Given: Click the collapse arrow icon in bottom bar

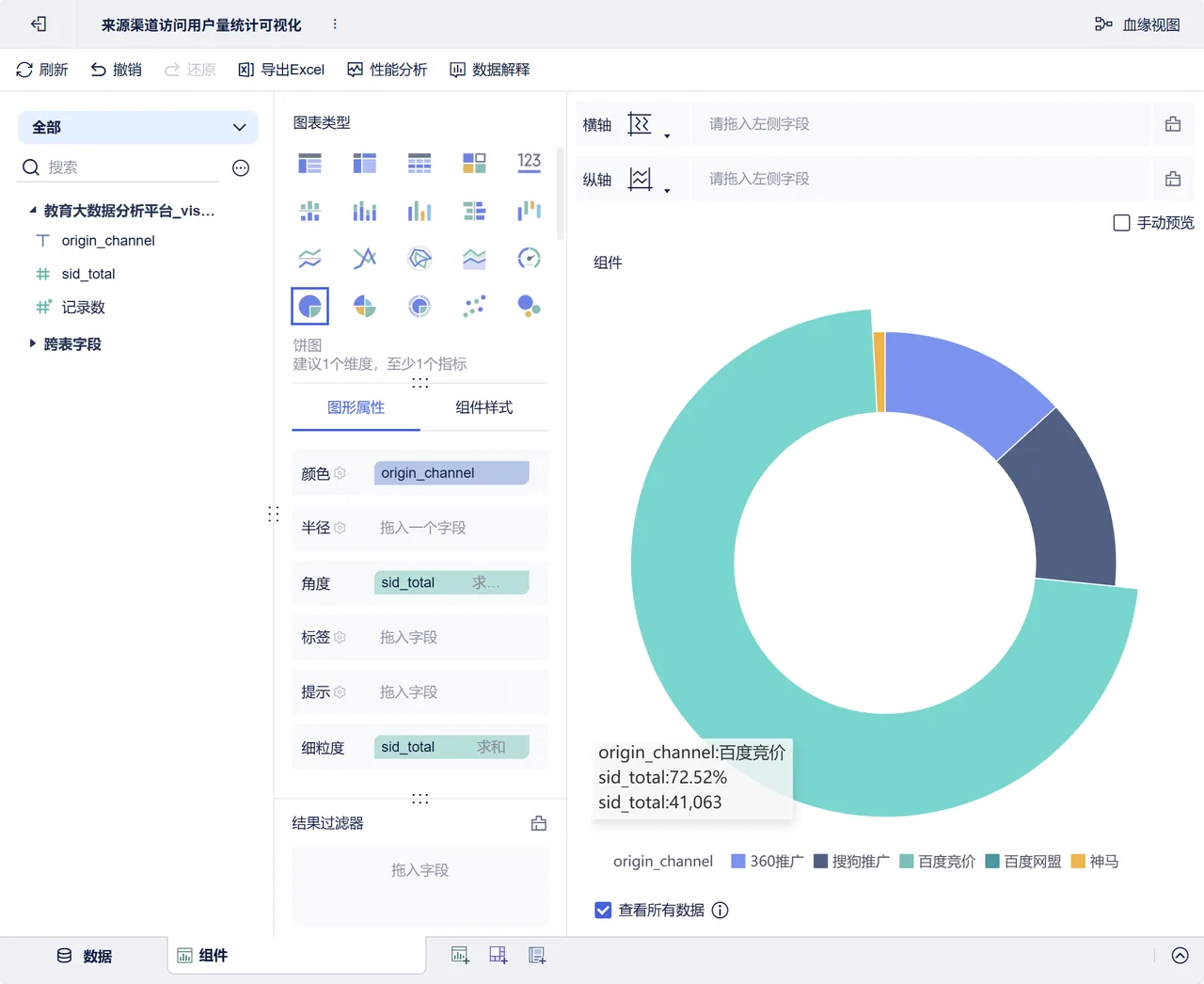Looking at the screenshot, I should pyautogui.click(x=1180, y=956).
